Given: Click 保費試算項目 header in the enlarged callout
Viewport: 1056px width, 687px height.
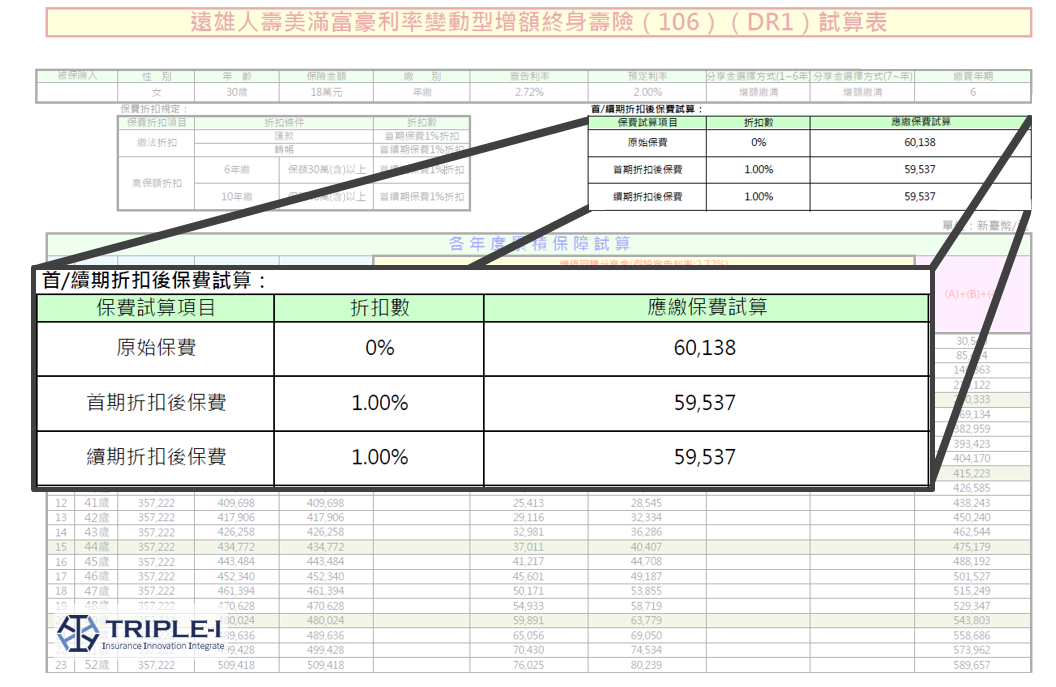Looking at the screenshot, I should pos(156,308).
